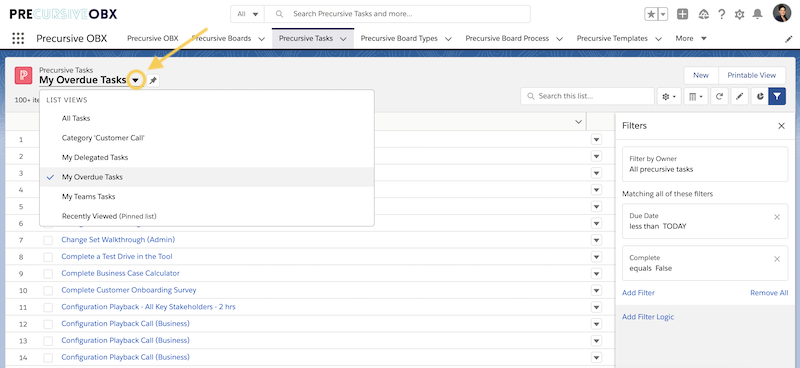
Task: Open the Setup gear icon
Action: click(x=739, y=14)
